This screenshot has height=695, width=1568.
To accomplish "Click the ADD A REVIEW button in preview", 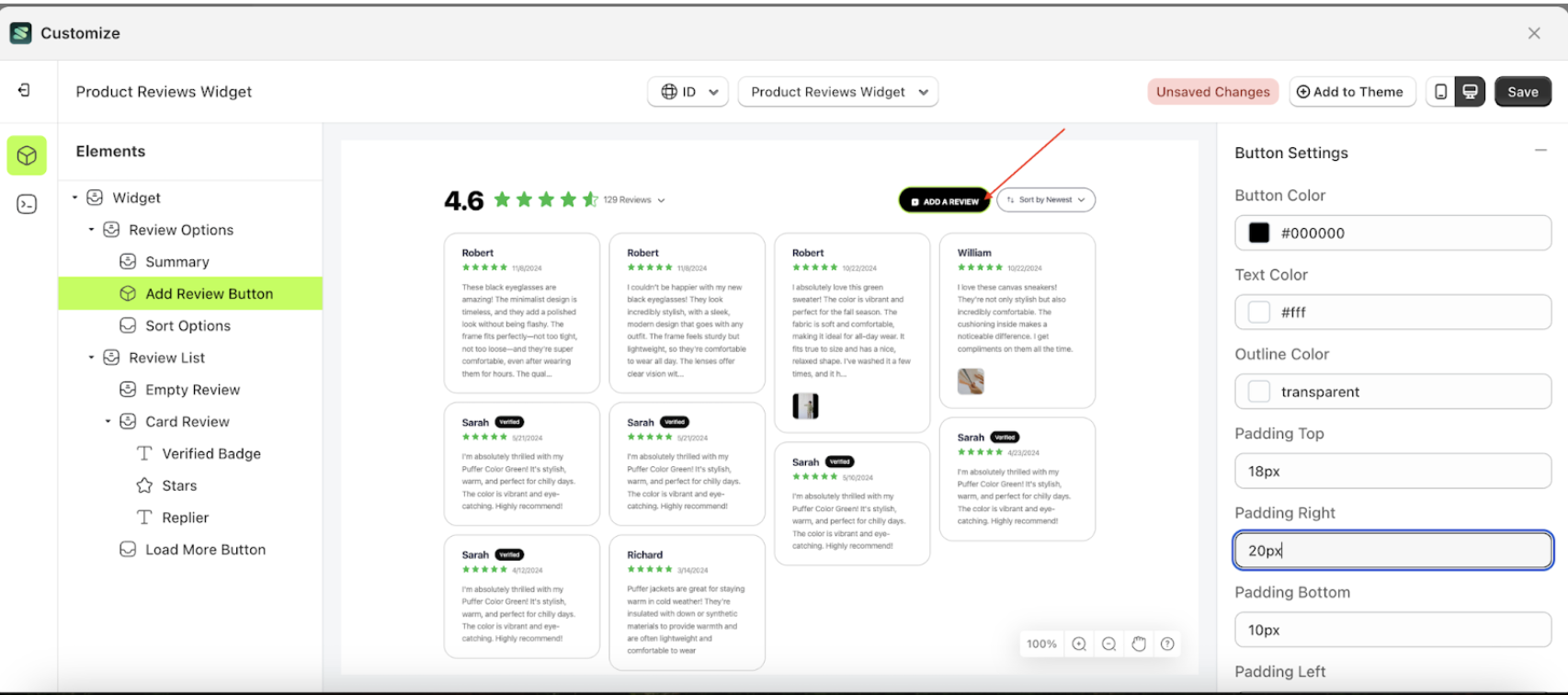I will pyautogui.click(x=944, y=200).
